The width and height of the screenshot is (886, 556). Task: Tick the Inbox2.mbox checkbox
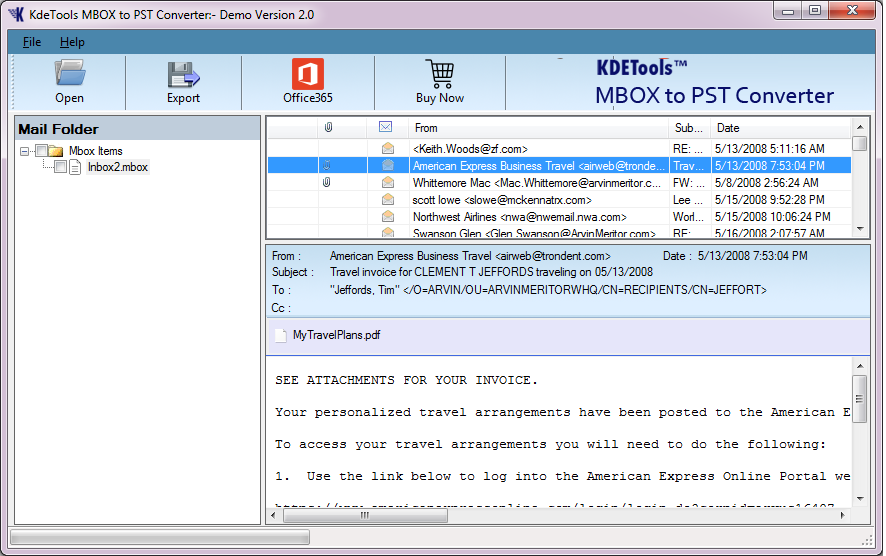coord(60,167)
